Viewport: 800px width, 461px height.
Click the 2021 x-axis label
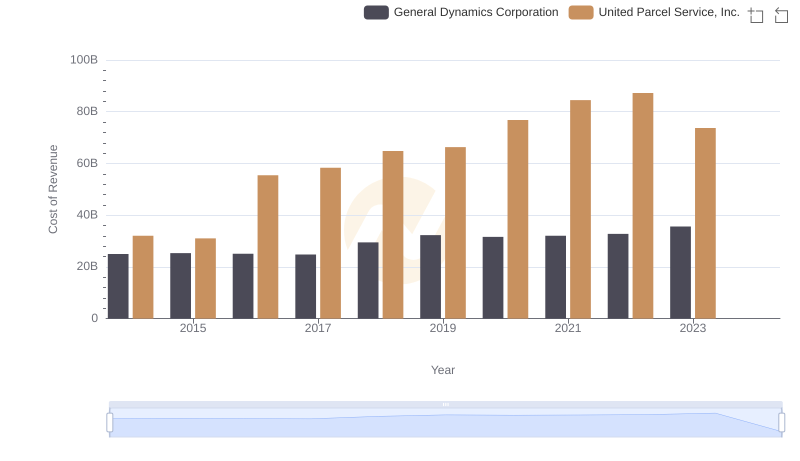click(568, 328)
